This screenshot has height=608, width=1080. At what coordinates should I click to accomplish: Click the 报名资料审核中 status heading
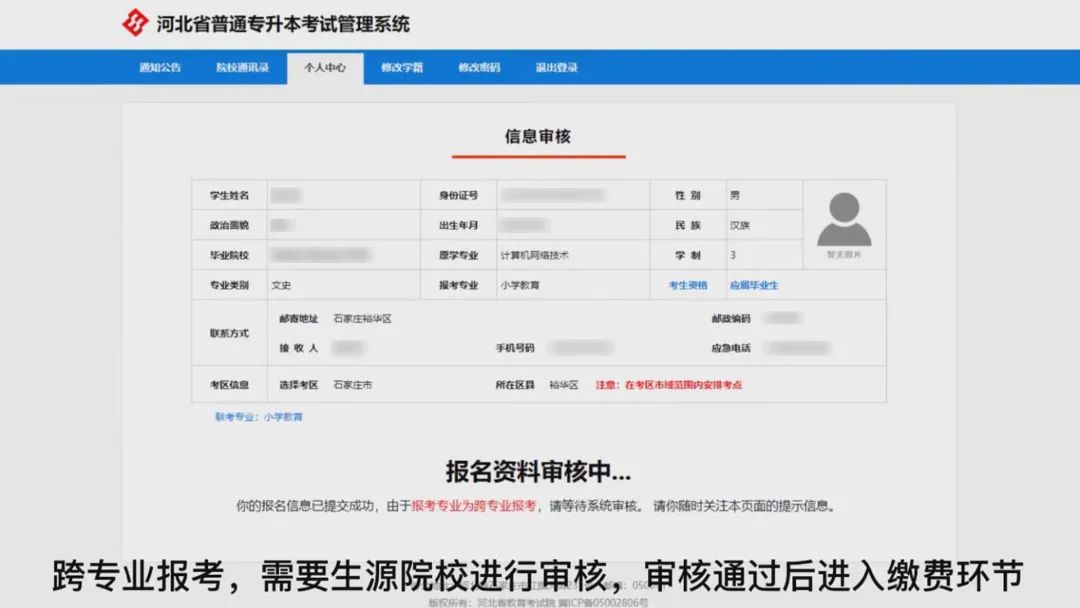(534, 470)
